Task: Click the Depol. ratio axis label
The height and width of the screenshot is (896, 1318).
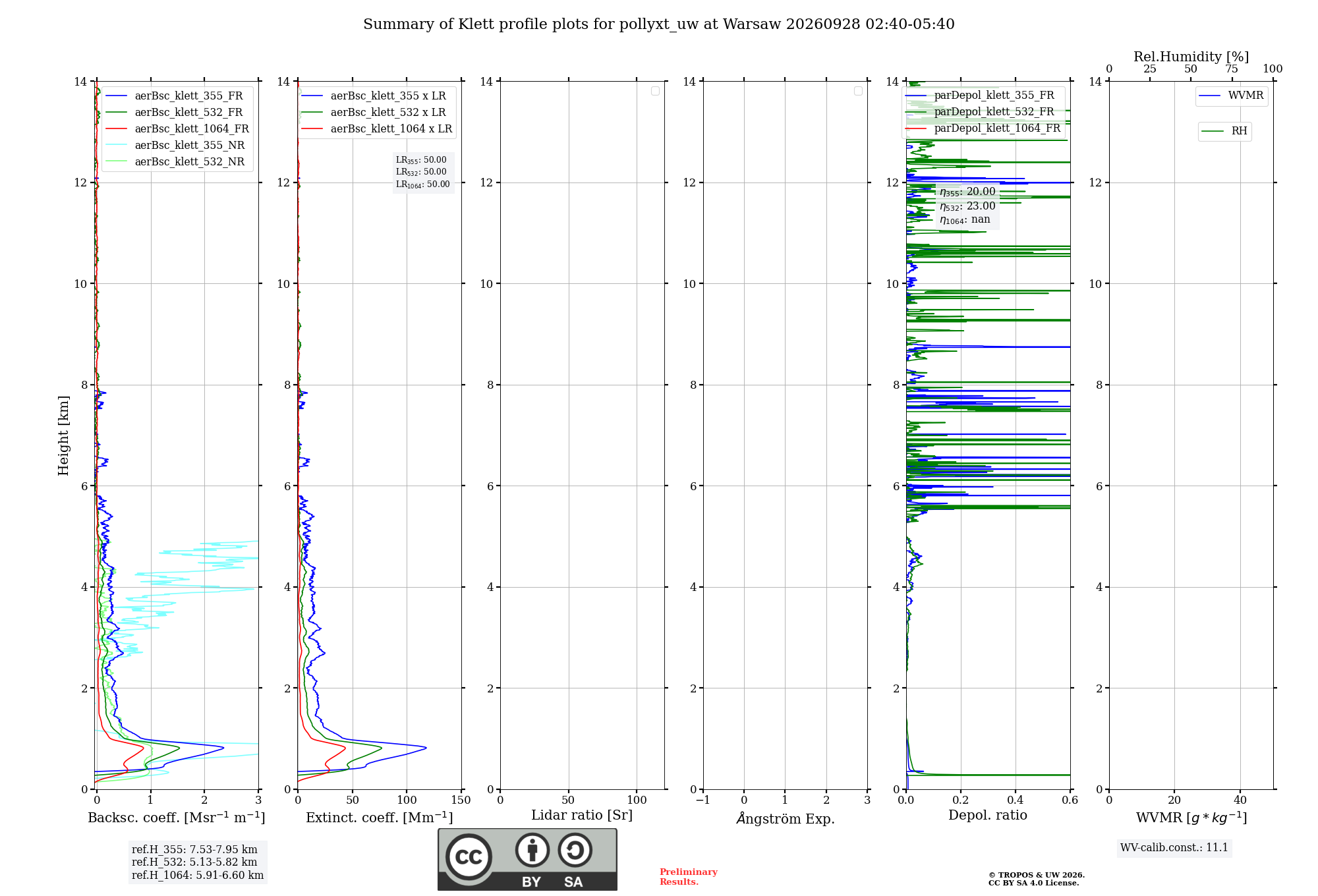Action: (988, 816)
